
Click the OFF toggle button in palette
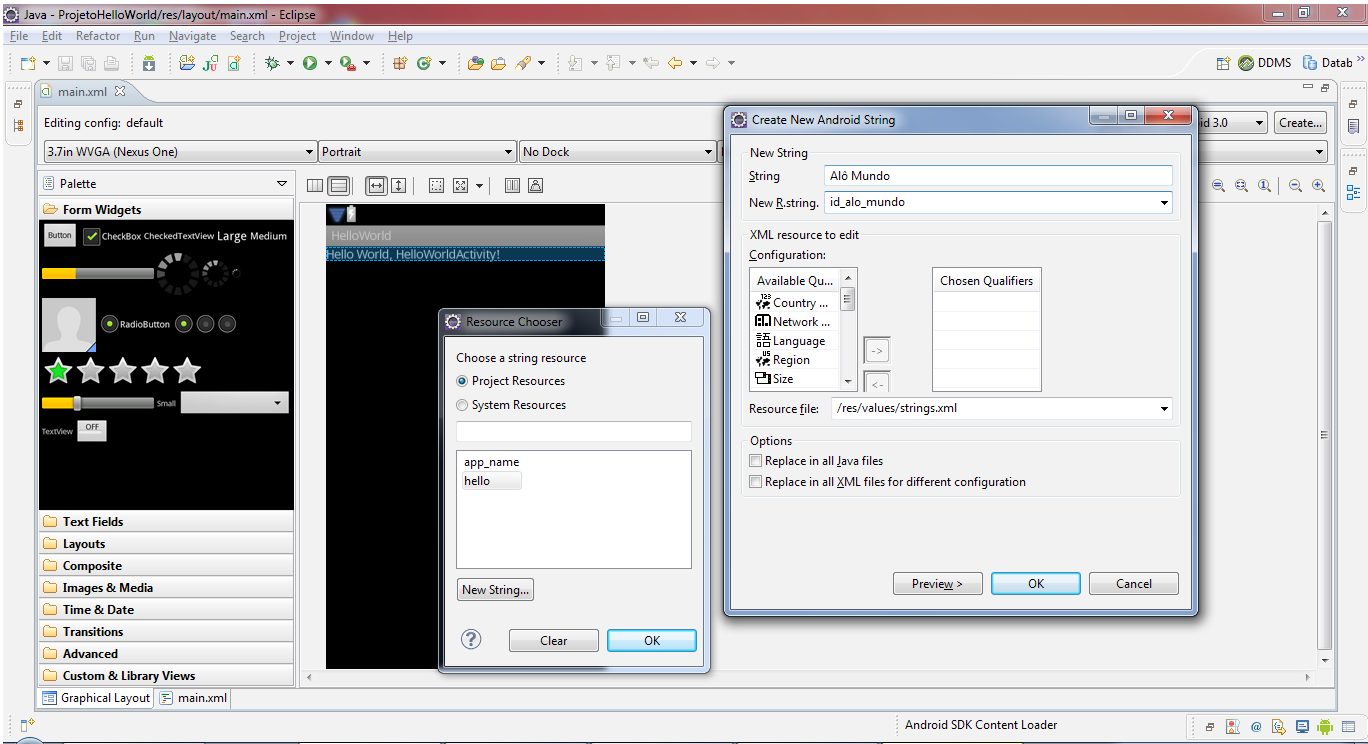pos(92,430)
